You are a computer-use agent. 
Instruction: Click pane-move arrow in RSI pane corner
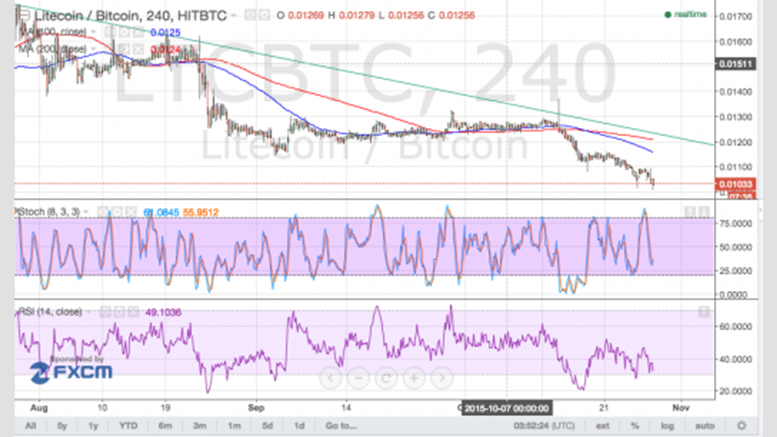[x=704, y=312]
